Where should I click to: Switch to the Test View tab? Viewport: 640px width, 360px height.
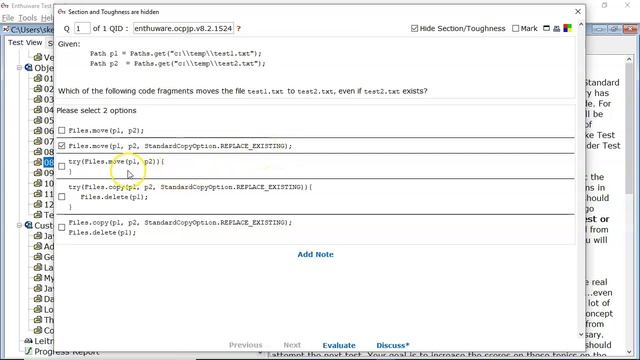coord(25,42)
